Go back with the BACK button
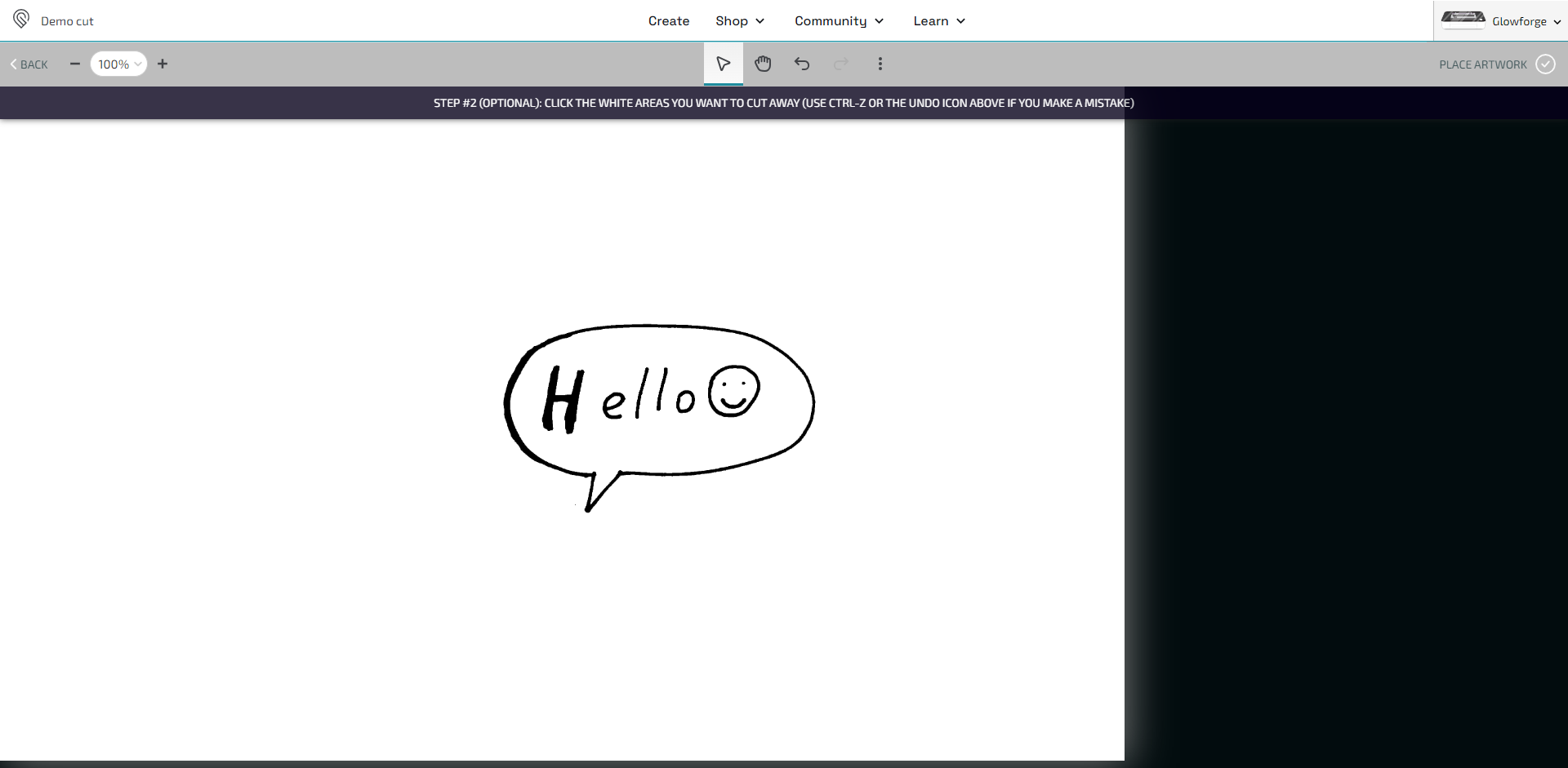This screenshot has width=1568, height=768. coord(29,64)
